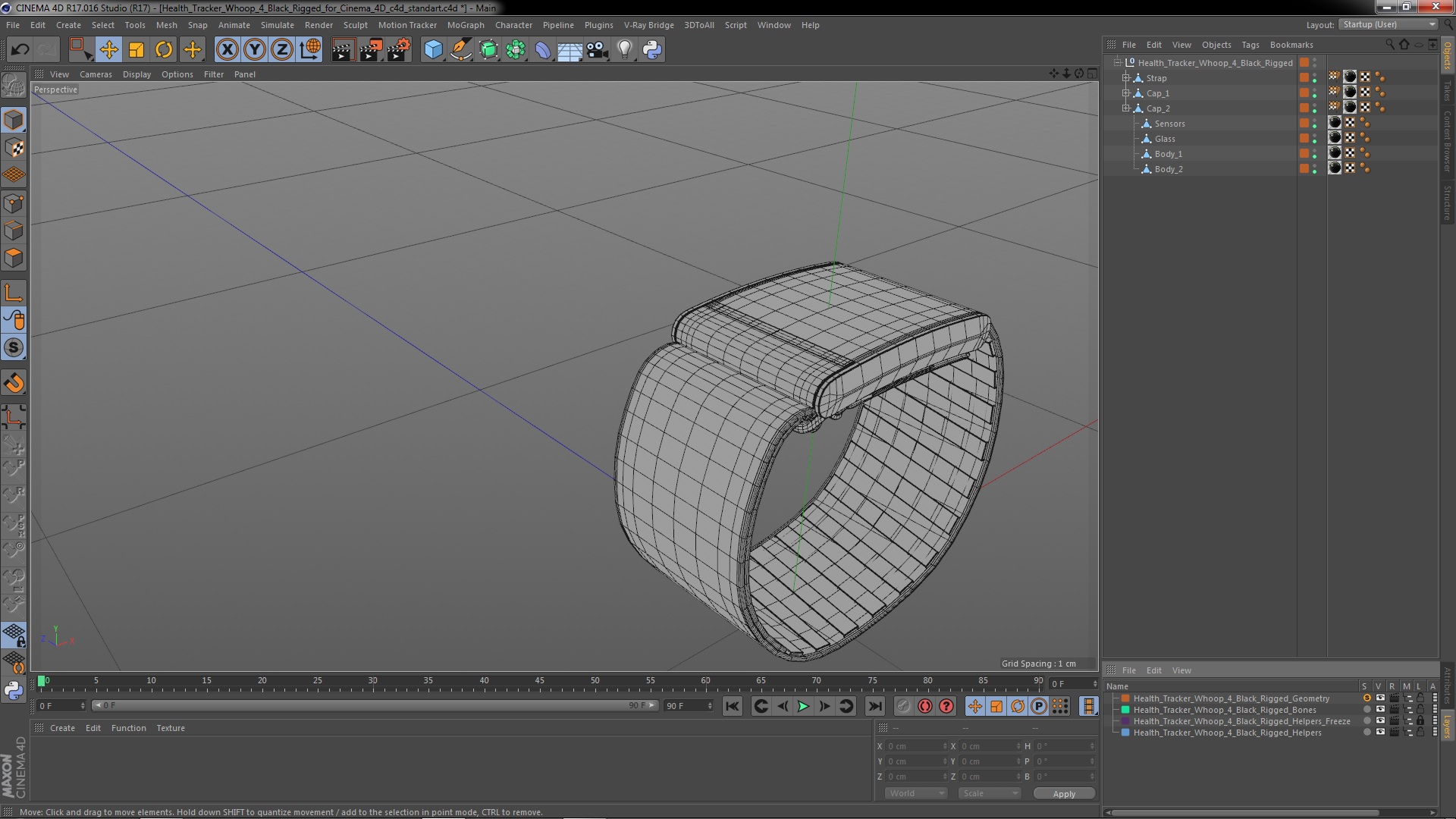The width and height of the screenshot is (1456, 819).
Task: Toggle Enable Snap magnet icon
Action: click(14, 383)
